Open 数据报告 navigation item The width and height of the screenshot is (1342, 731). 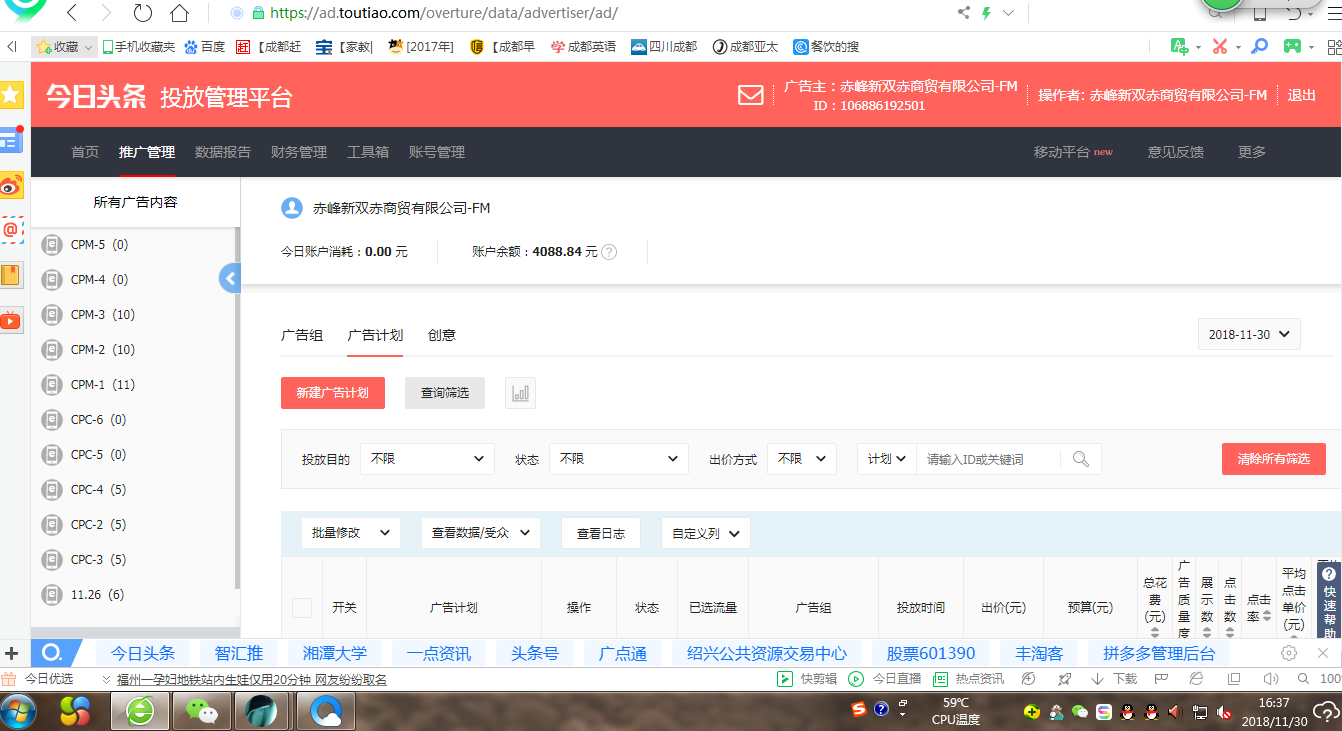tap(223, 152)
